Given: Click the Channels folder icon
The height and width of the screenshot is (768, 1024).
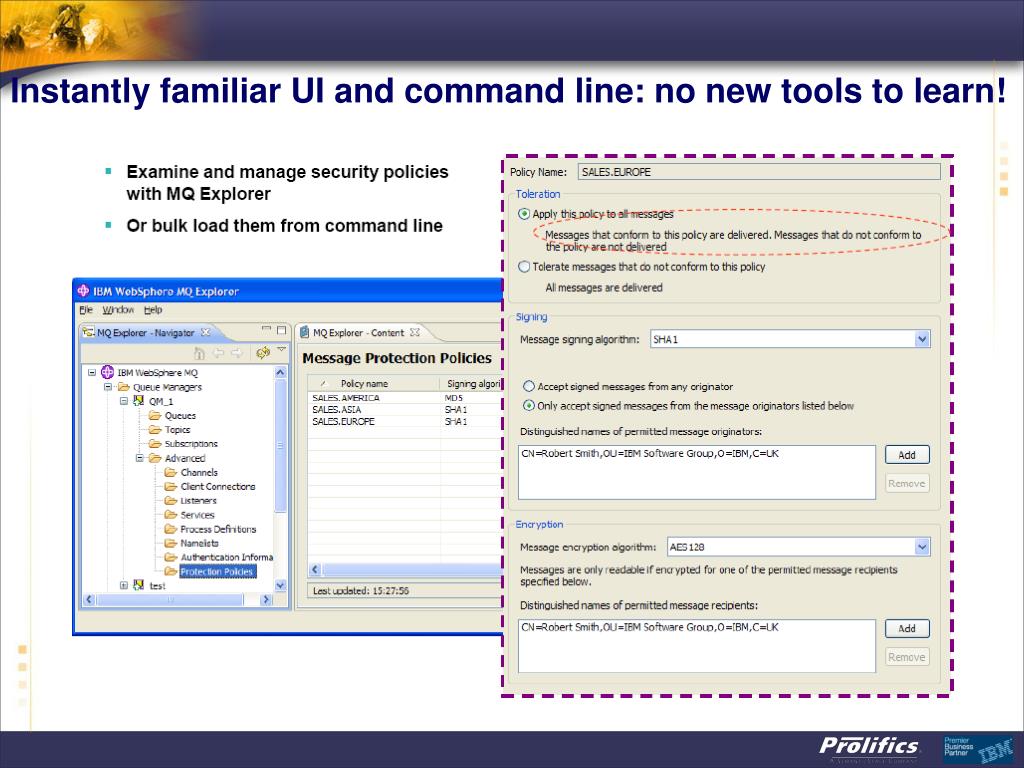Looking at the screenshot, I should (170, 472).
